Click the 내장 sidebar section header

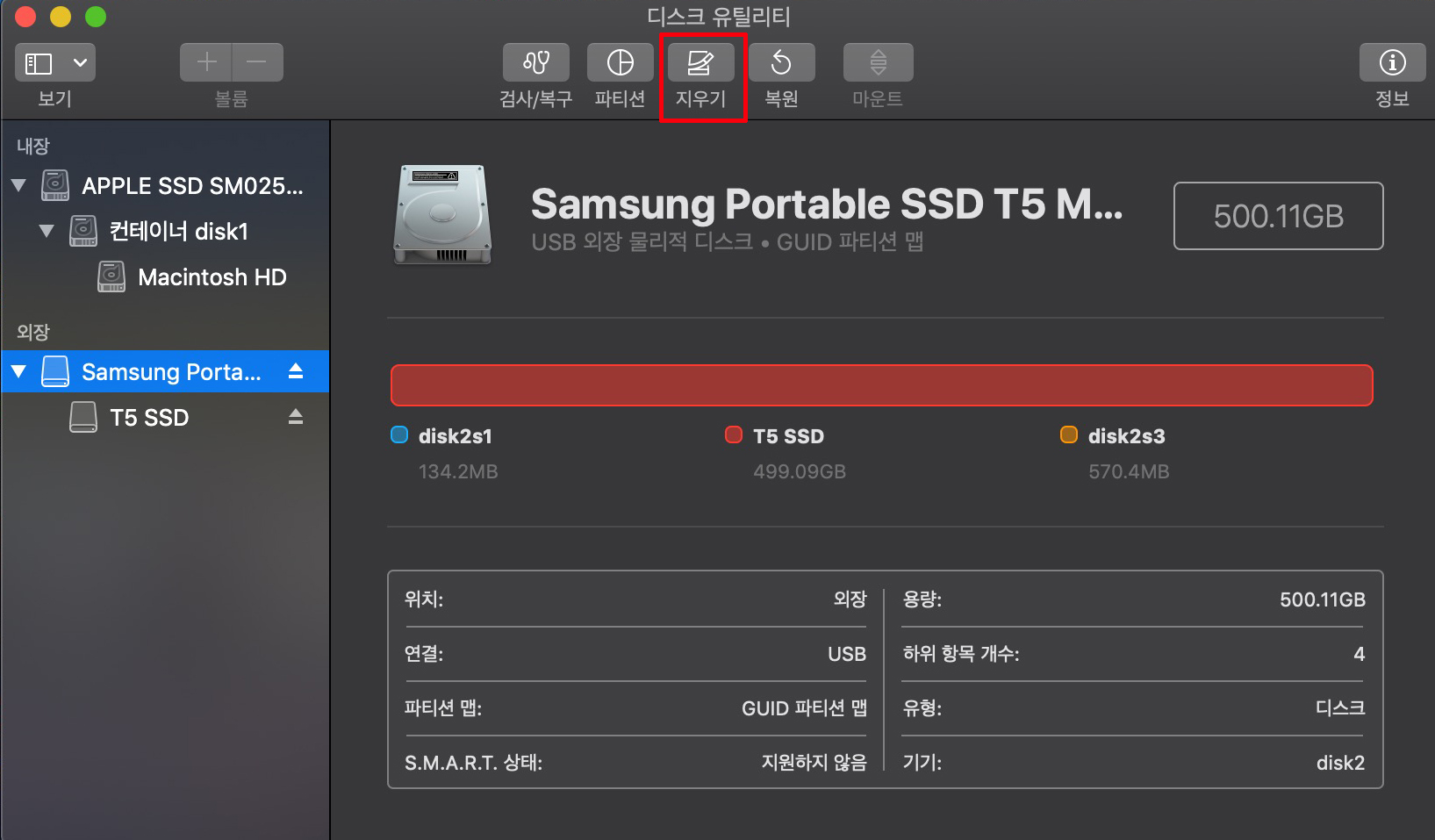pyautogui.click(x=33, y=146)
